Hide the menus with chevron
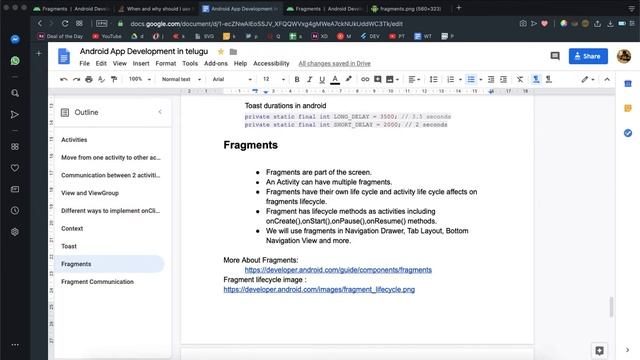 (607, 79)
